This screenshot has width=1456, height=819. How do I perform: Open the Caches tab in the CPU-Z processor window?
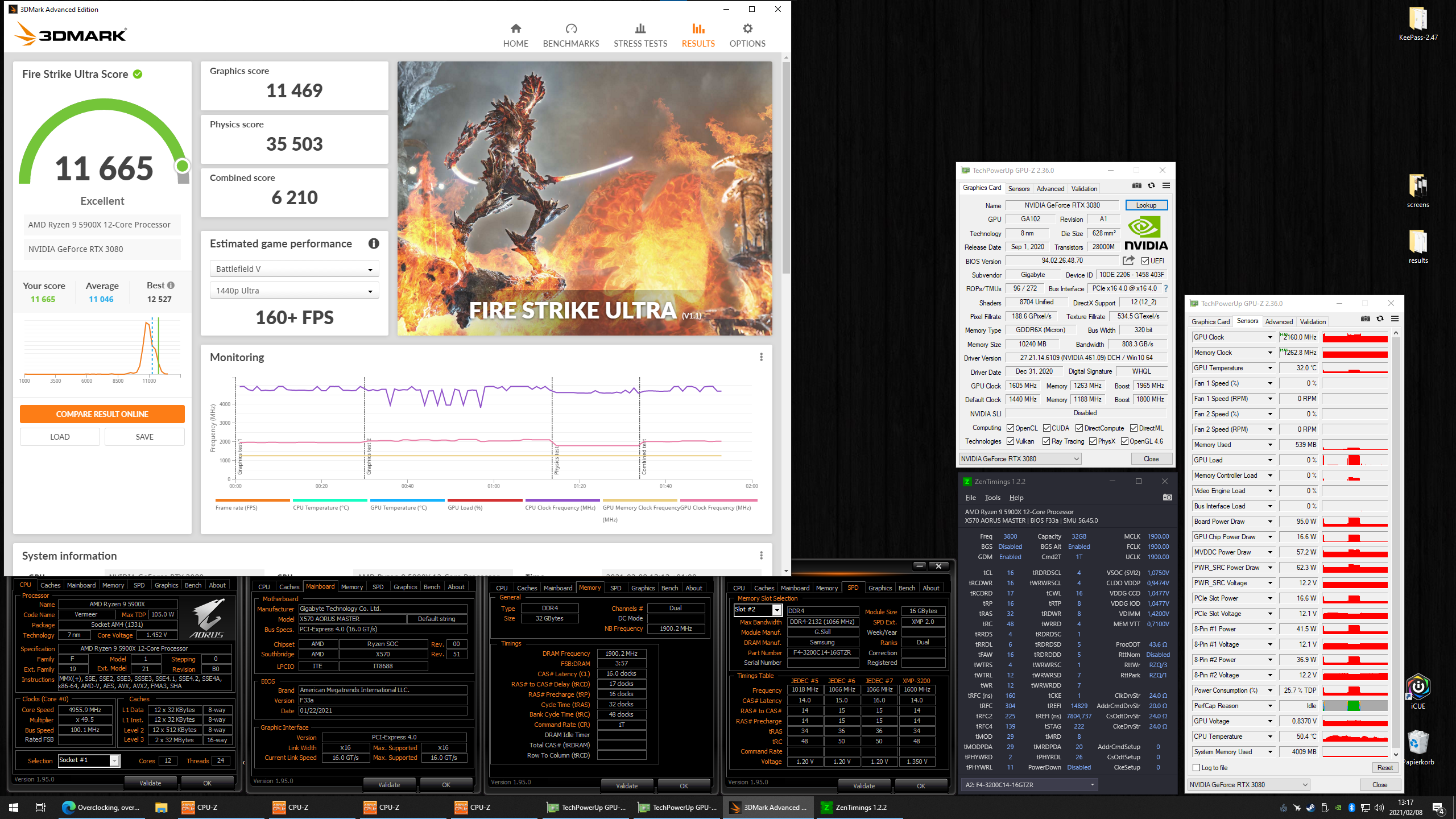coord(50,585)
